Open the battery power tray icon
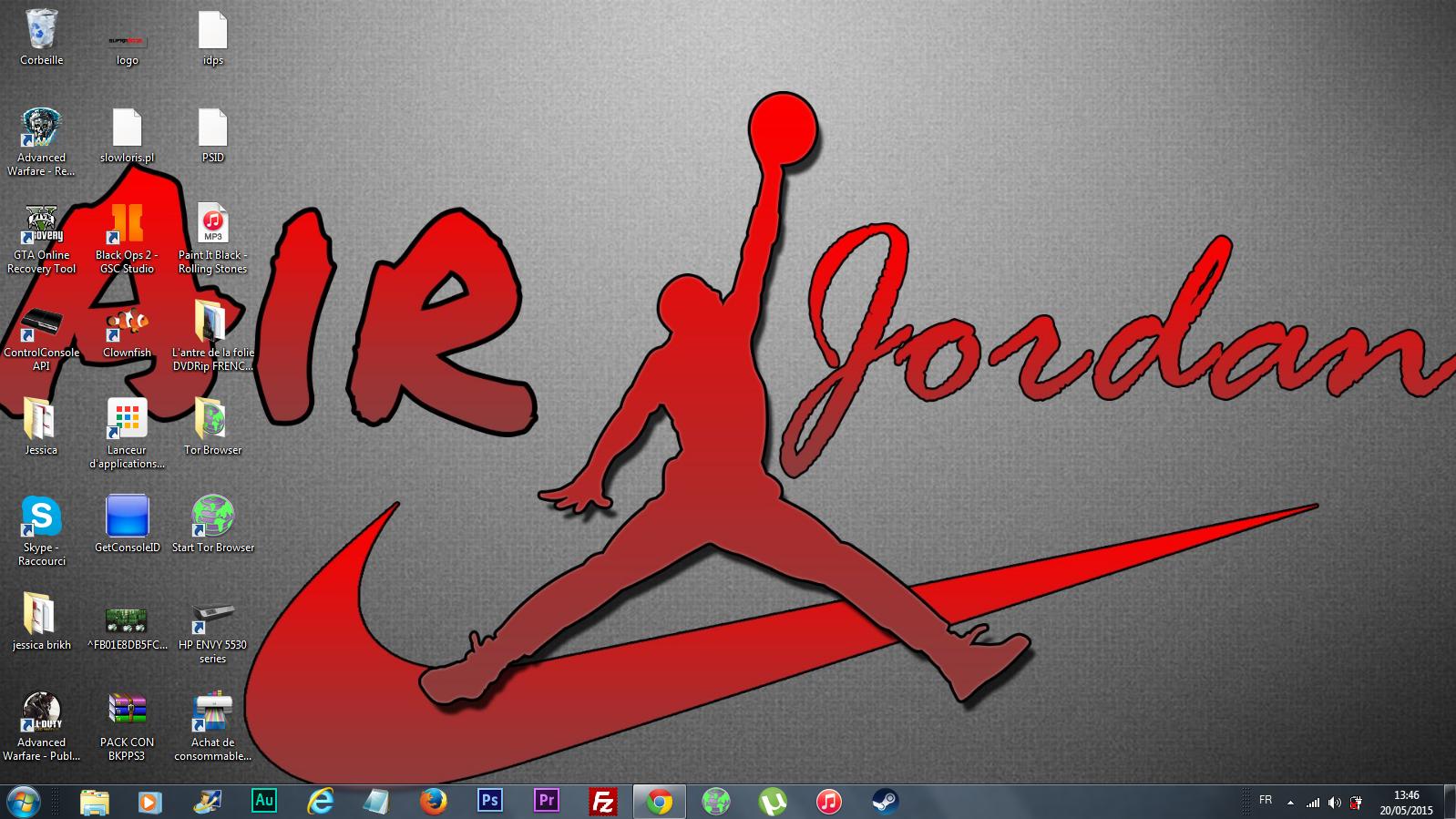Image resolution: width=1456 pixels, height=819 pixels. [x=1356, y=803]
